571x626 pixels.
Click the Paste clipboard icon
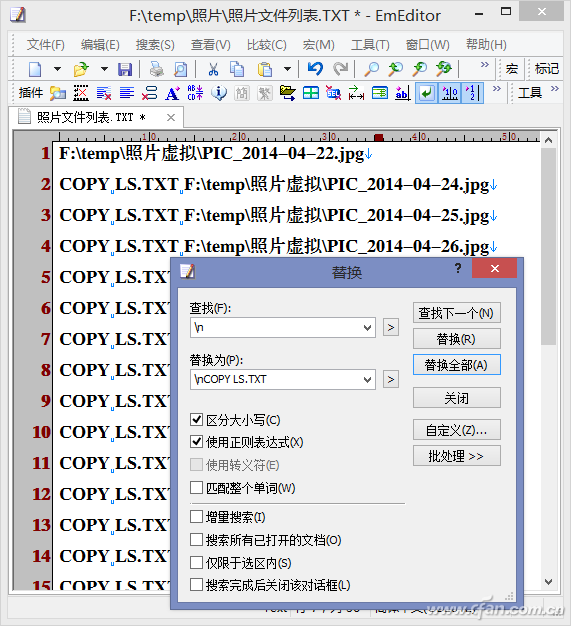pos(265,69)
